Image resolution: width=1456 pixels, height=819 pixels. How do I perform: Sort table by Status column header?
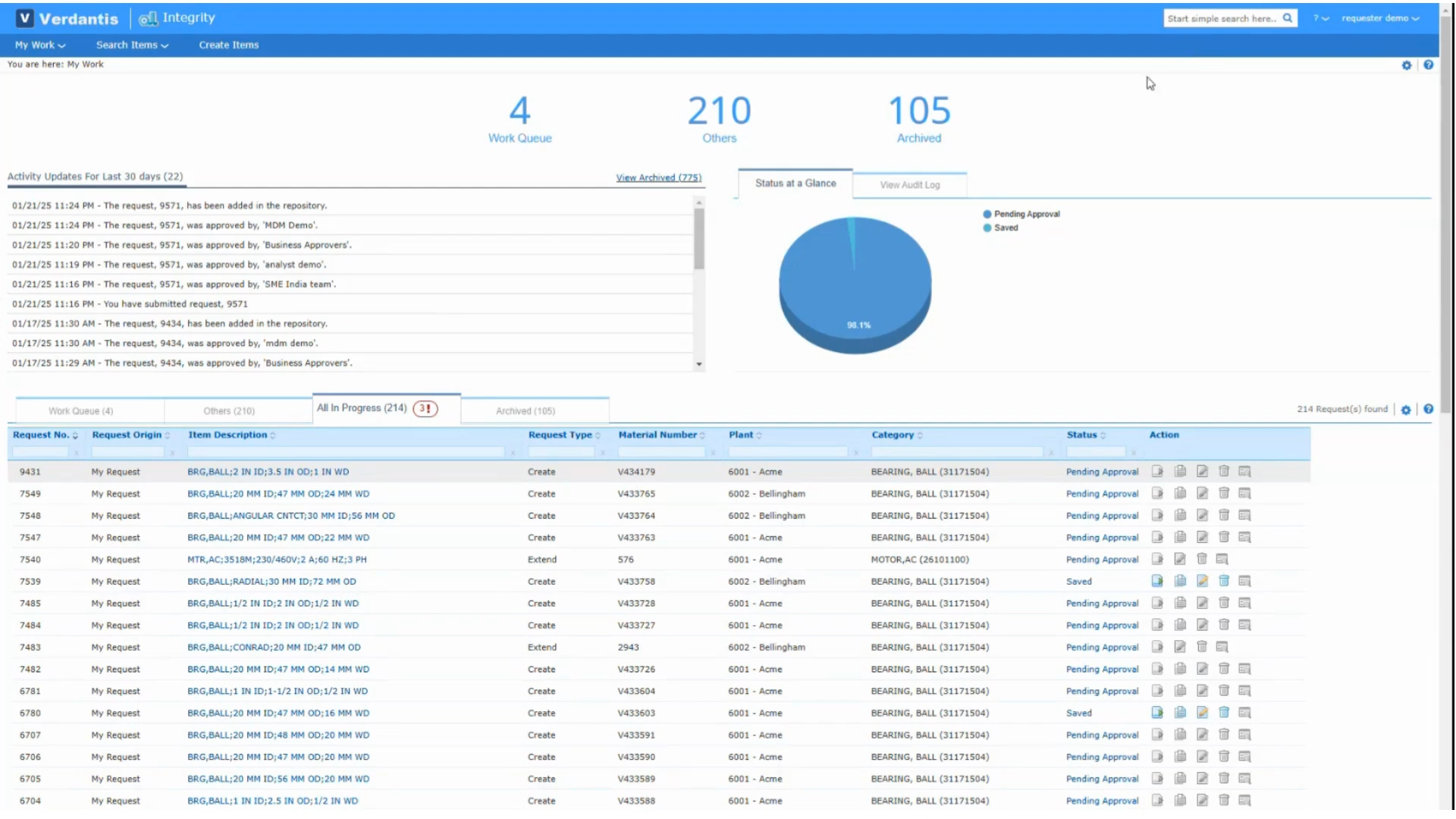[1082, 435]
